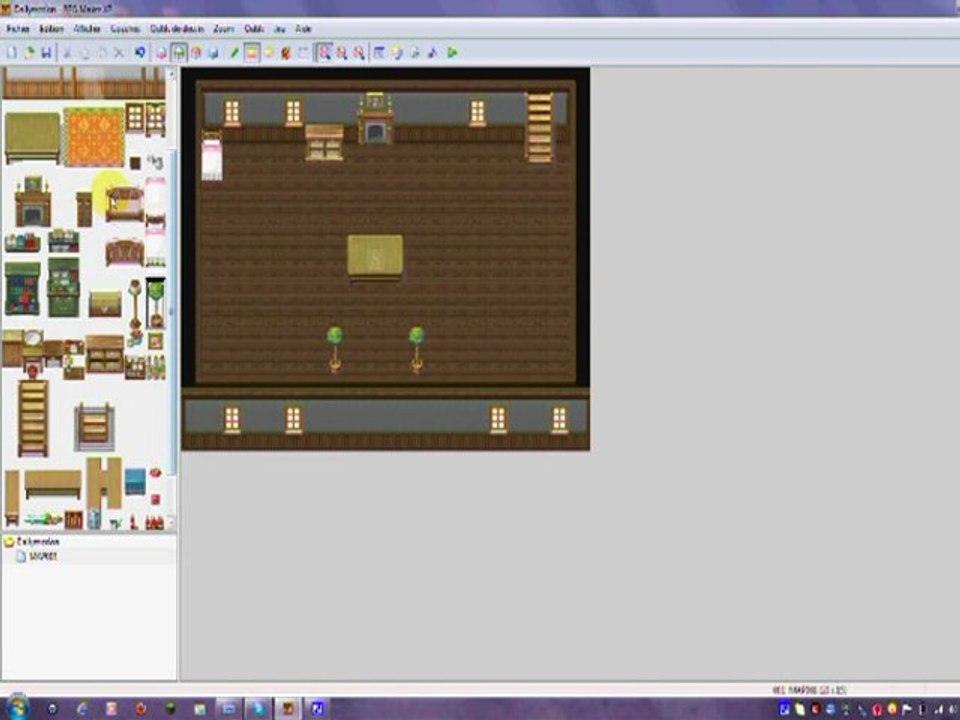This screenshot has height=720, width=960.
Task: Switch to map Layer 1
Action: [x=161, y=53]
